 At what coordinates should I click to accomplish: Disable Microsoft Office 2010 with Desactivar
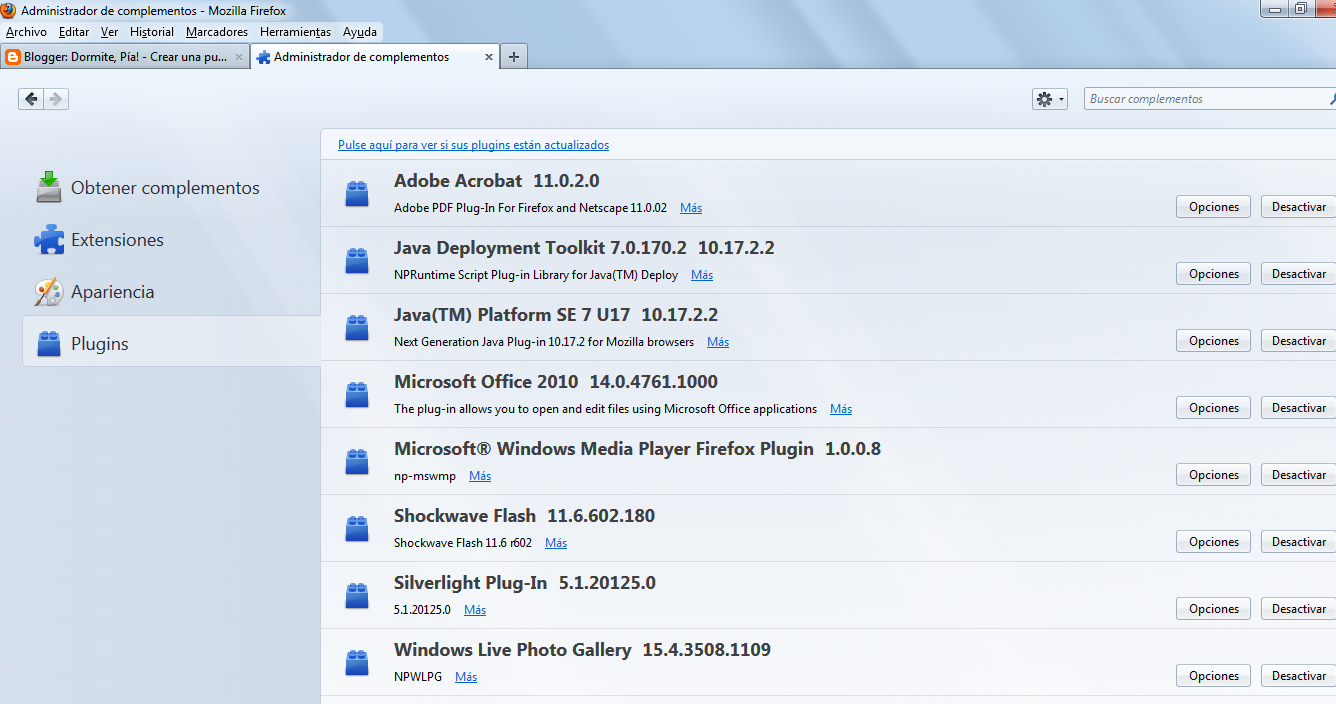(1298, 408)
